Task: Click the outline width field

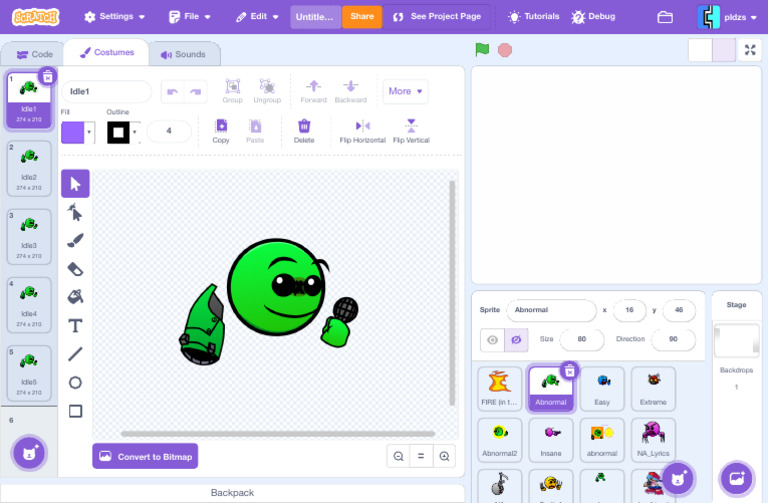Action: (x=169, y=131)
